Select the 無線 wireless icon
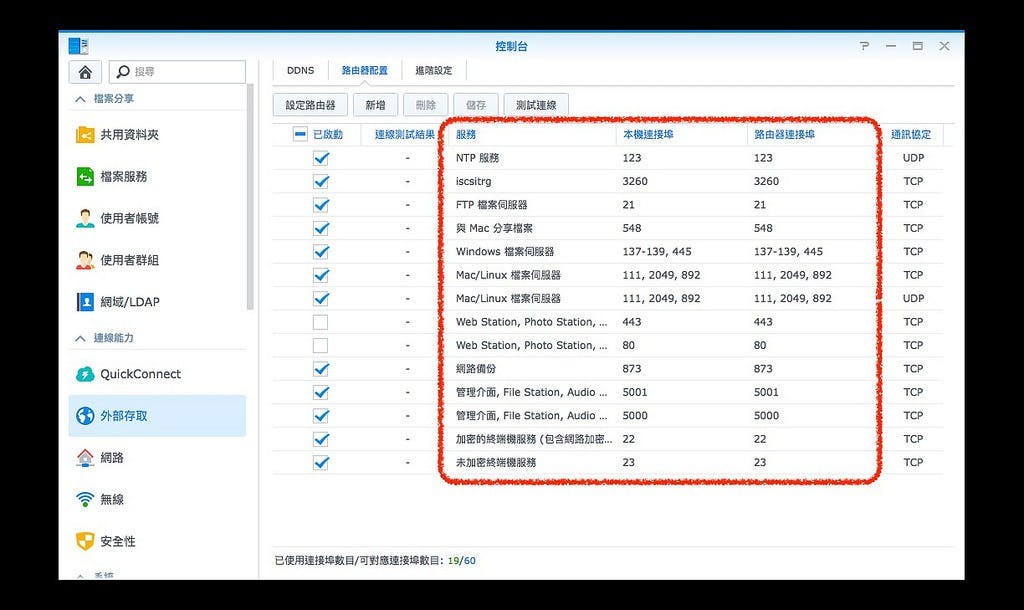Image resolution: width=1024 pixels, height=610 pixels. click(85, 499)
